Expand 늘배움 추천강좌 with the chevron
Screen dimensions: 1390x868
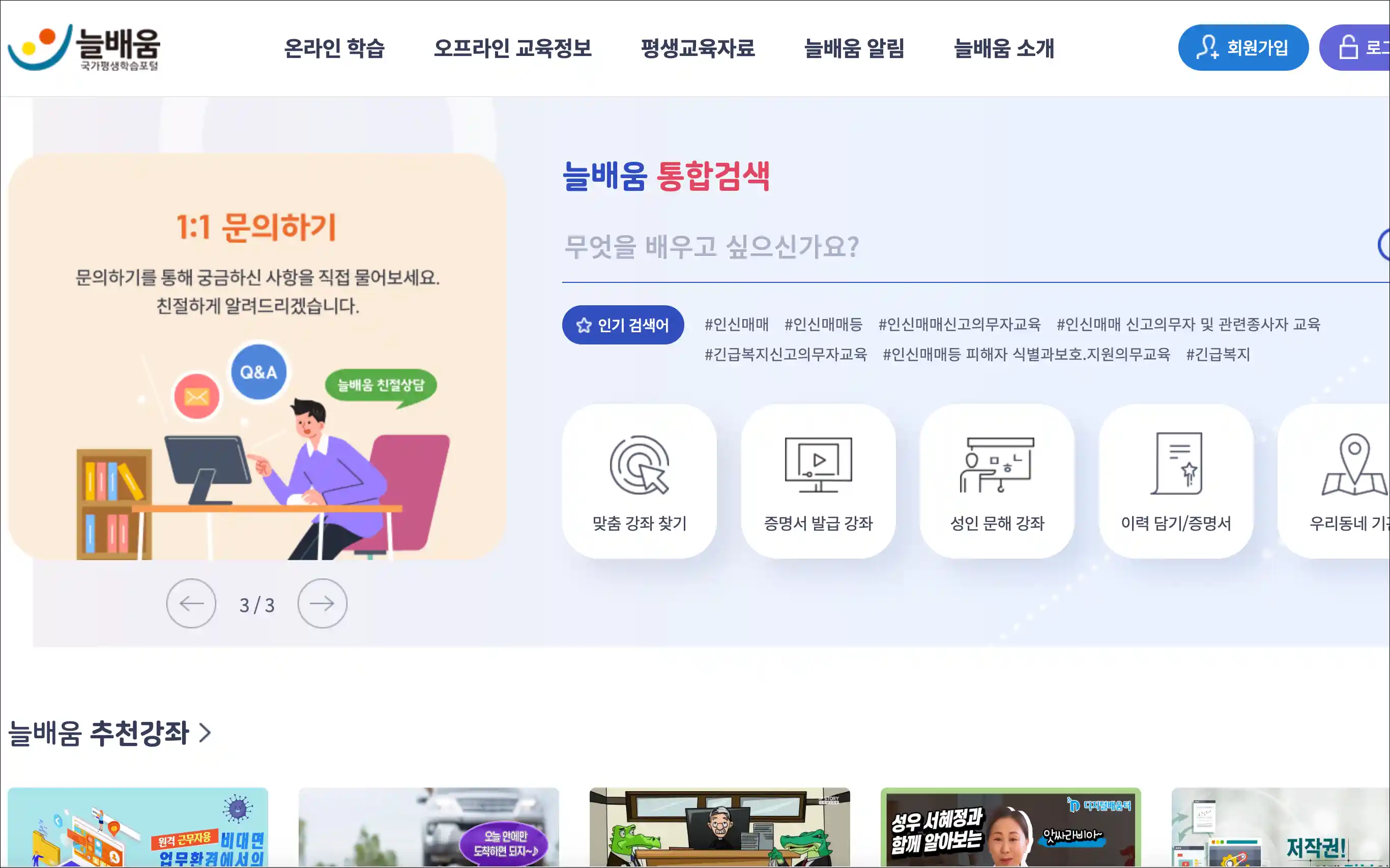click(205, 733)
